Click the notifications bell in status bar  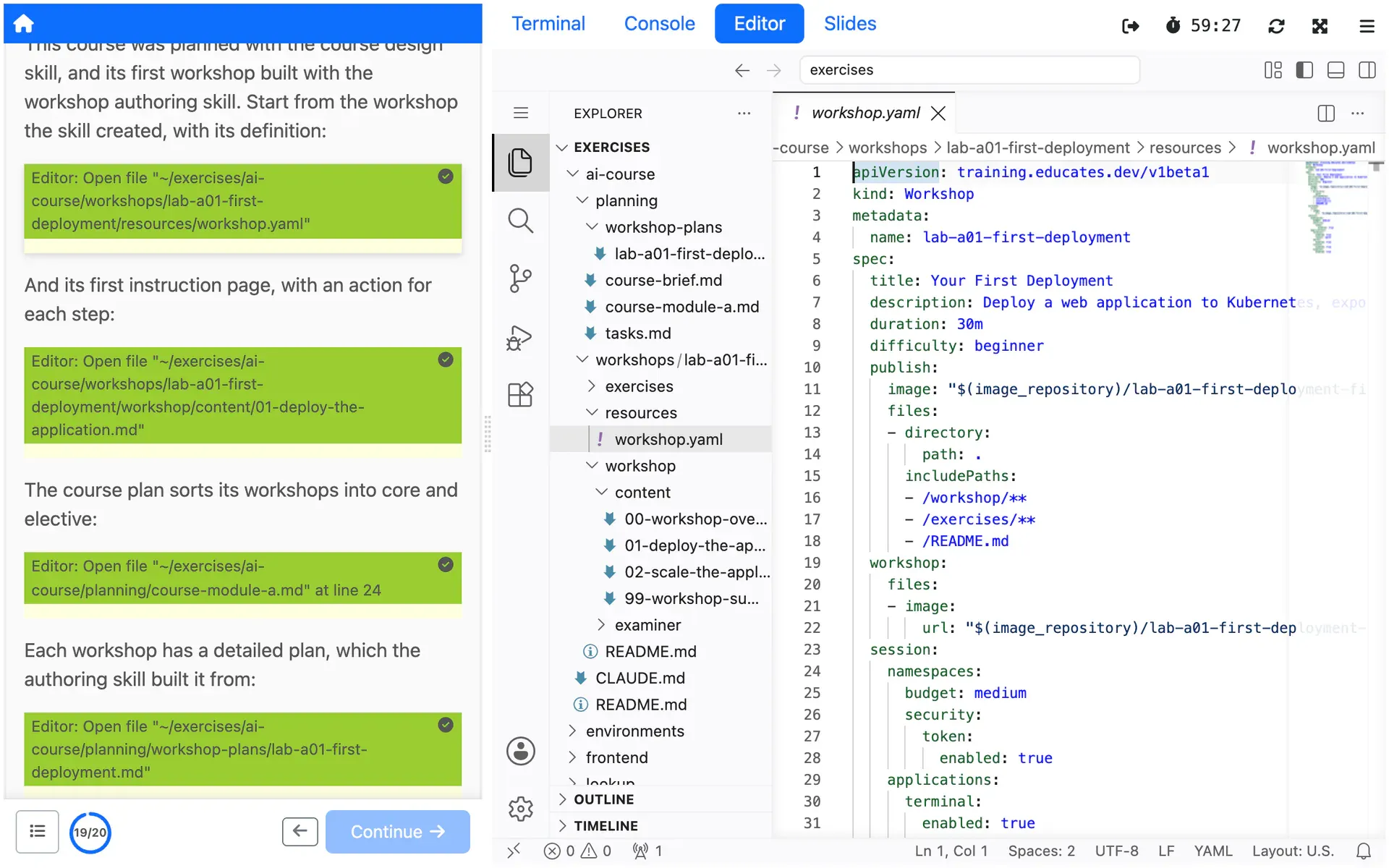pyautogui.click(x=1363, y=851)
